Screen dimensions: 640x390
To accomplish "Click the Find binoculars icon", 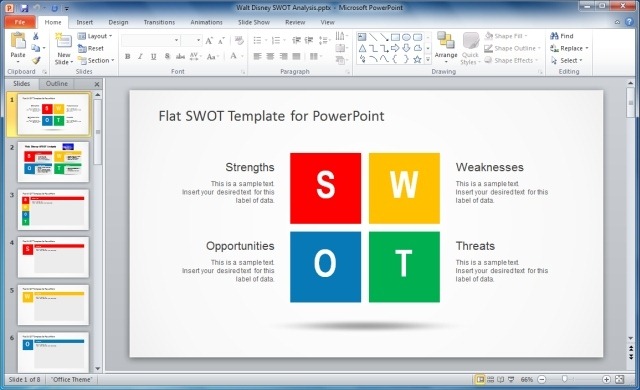I will click(x=554, y=36).
